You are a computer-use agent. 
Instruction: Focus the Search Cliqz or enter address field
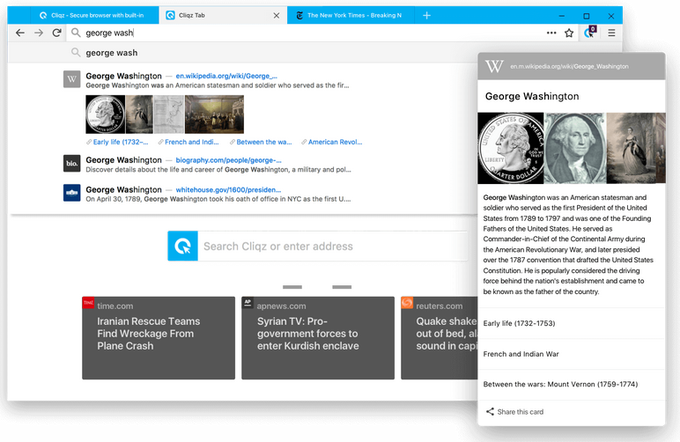[x=333, y=246]
